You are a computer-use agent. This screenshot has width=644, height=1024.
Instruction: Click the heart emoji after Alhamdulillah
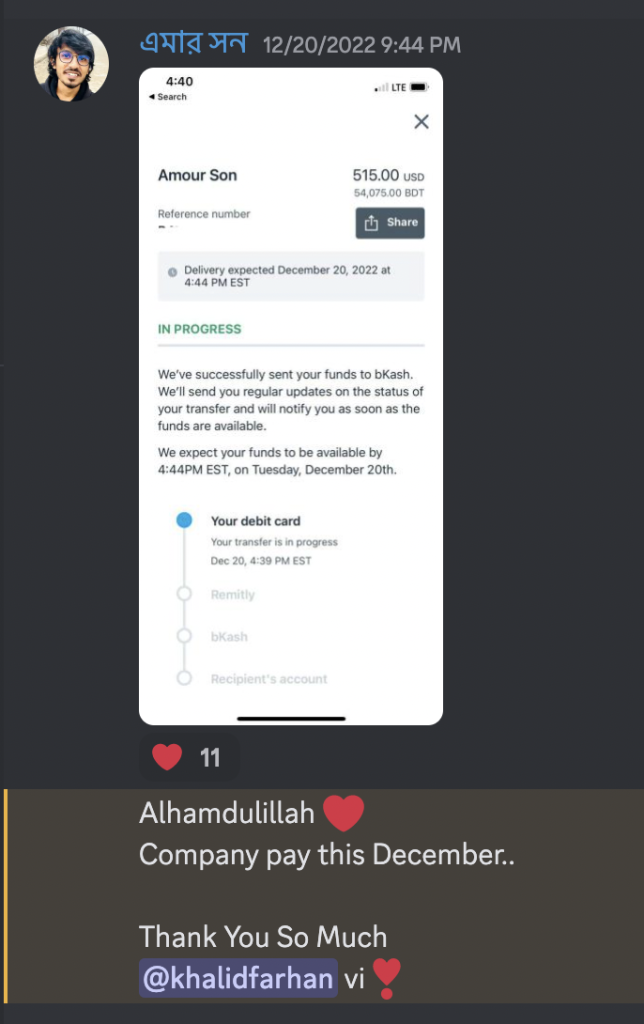(x=343, y=813)
